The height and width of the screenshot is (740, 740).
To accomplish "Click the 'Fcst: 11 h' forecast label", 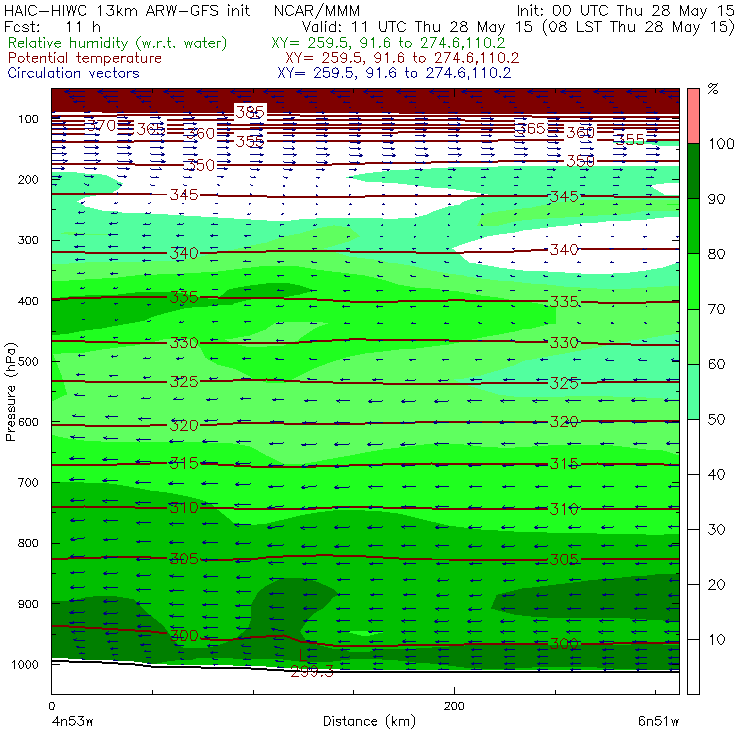I will pos(52,27).
